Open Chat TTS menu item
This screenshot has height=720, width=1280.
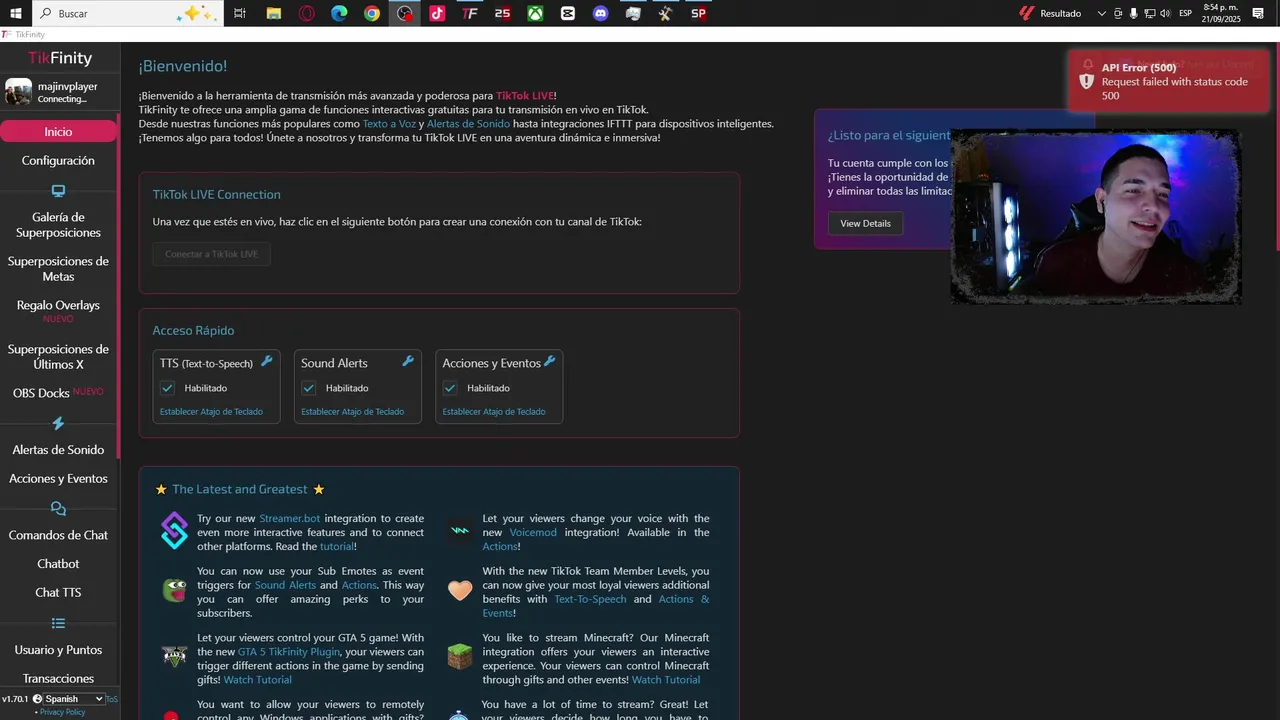[x=58, y=593]
